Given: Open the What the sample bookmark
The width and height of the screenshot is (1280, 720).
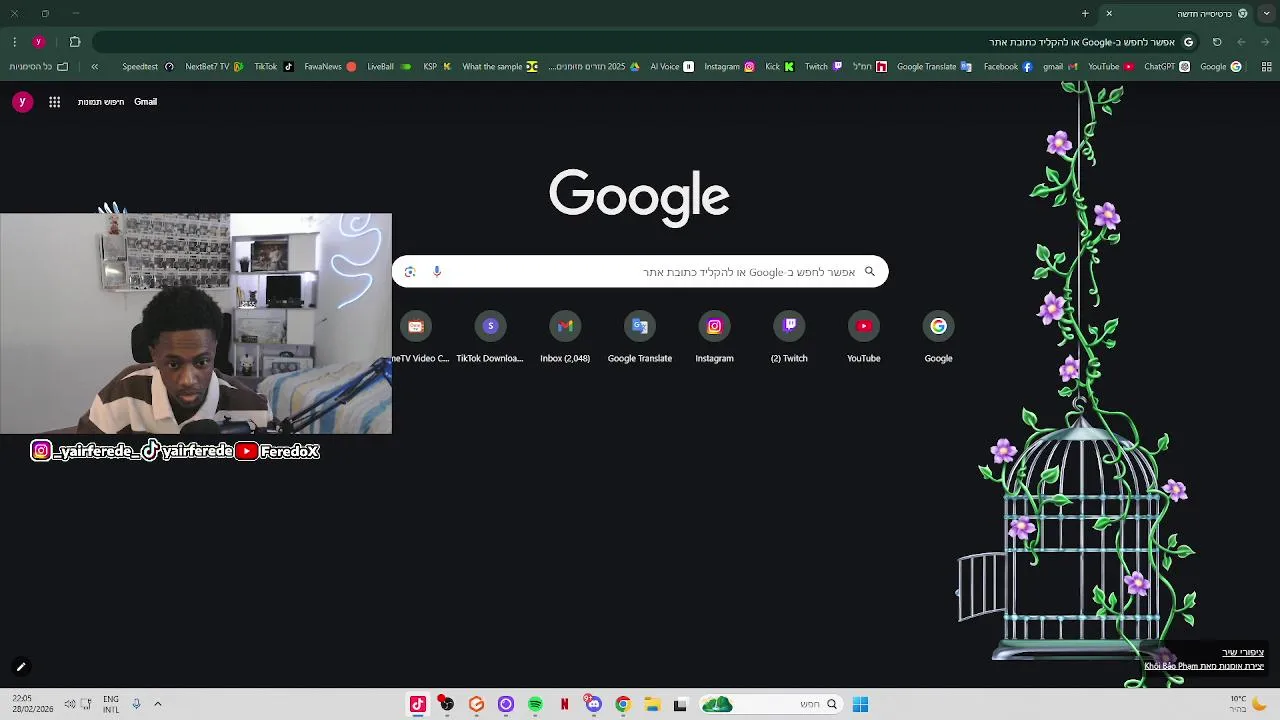Looking at the screenshot, I should (500, 67).
